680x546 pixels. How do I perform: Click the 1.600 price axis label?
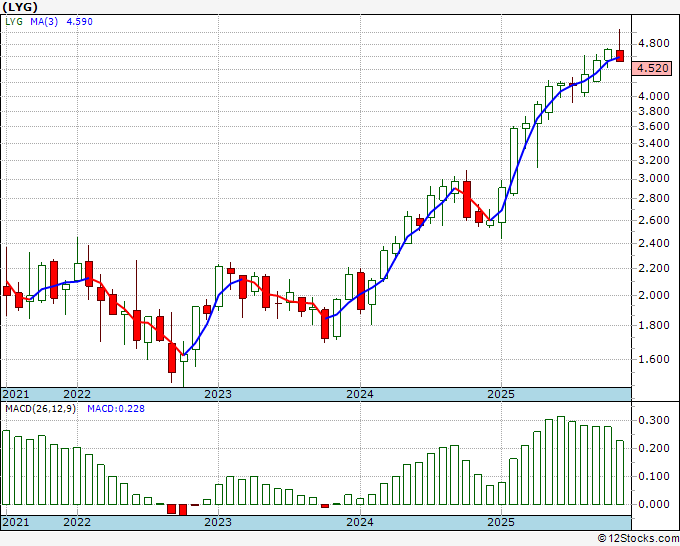(654, 359)
